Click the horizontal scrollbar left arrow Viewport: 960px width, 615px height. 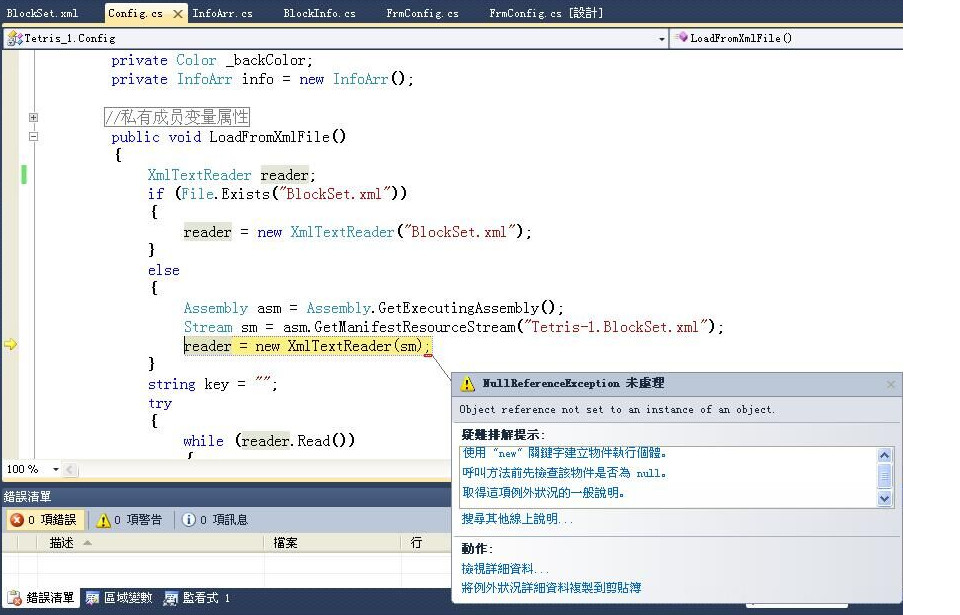(70, 470)
